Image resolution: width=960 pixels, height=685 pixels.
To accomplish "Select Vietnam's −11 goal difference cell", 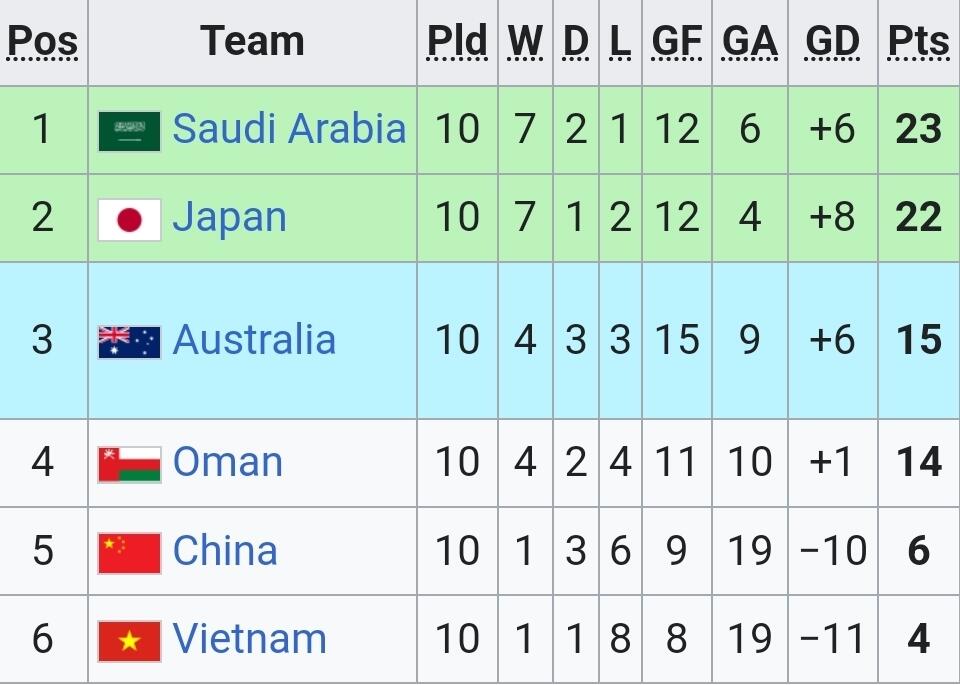I will [832, 639].
